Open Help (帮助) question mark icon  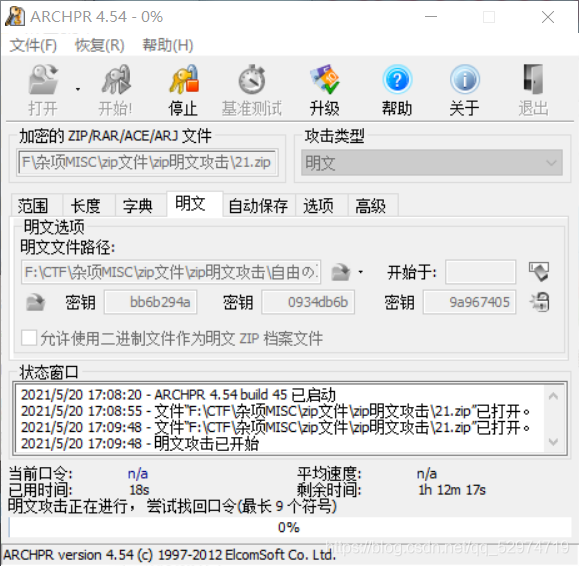click(x=397, y=79)
